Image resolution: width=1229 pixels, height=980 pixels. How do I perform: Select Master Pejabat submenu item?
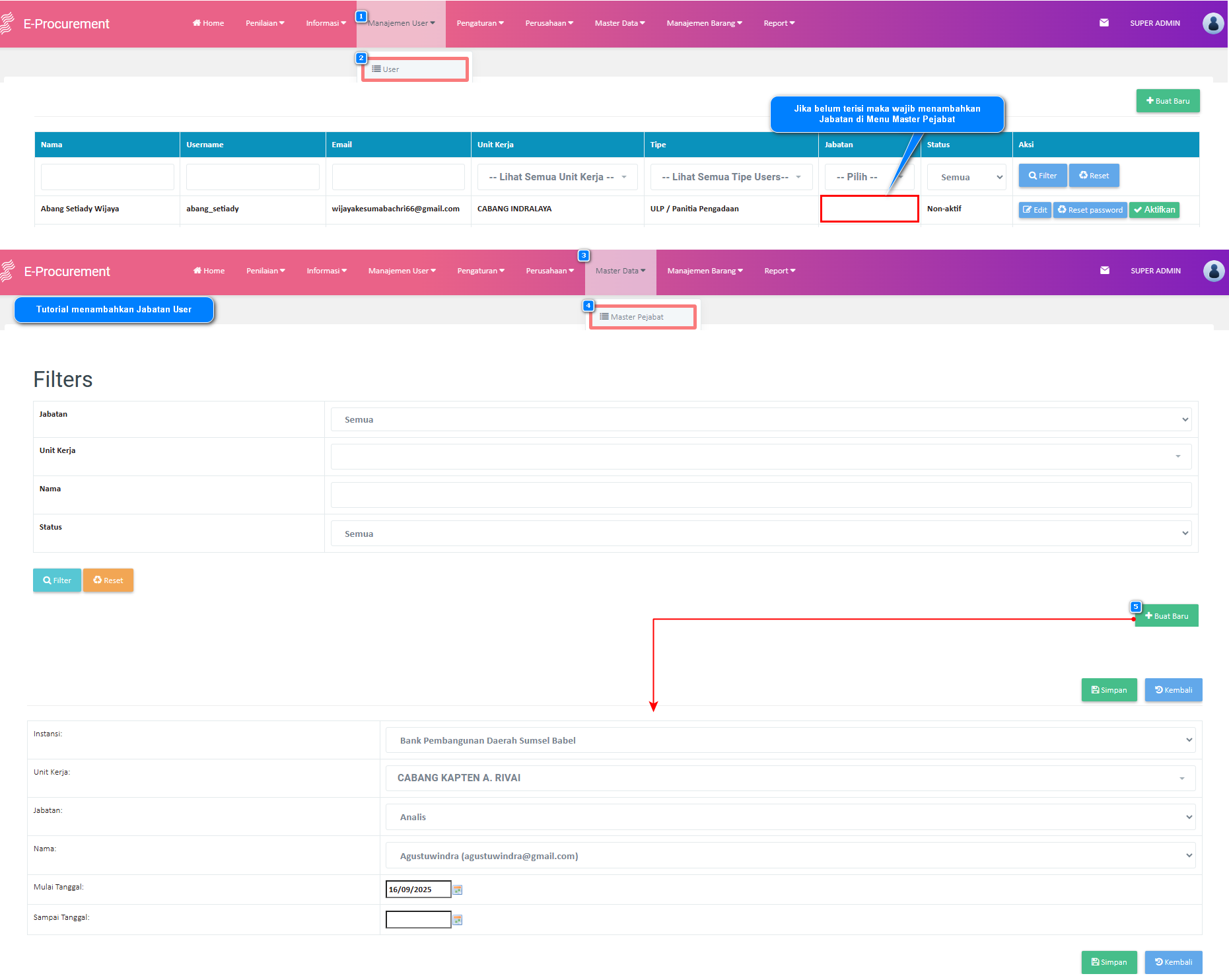tap(643, 317)
